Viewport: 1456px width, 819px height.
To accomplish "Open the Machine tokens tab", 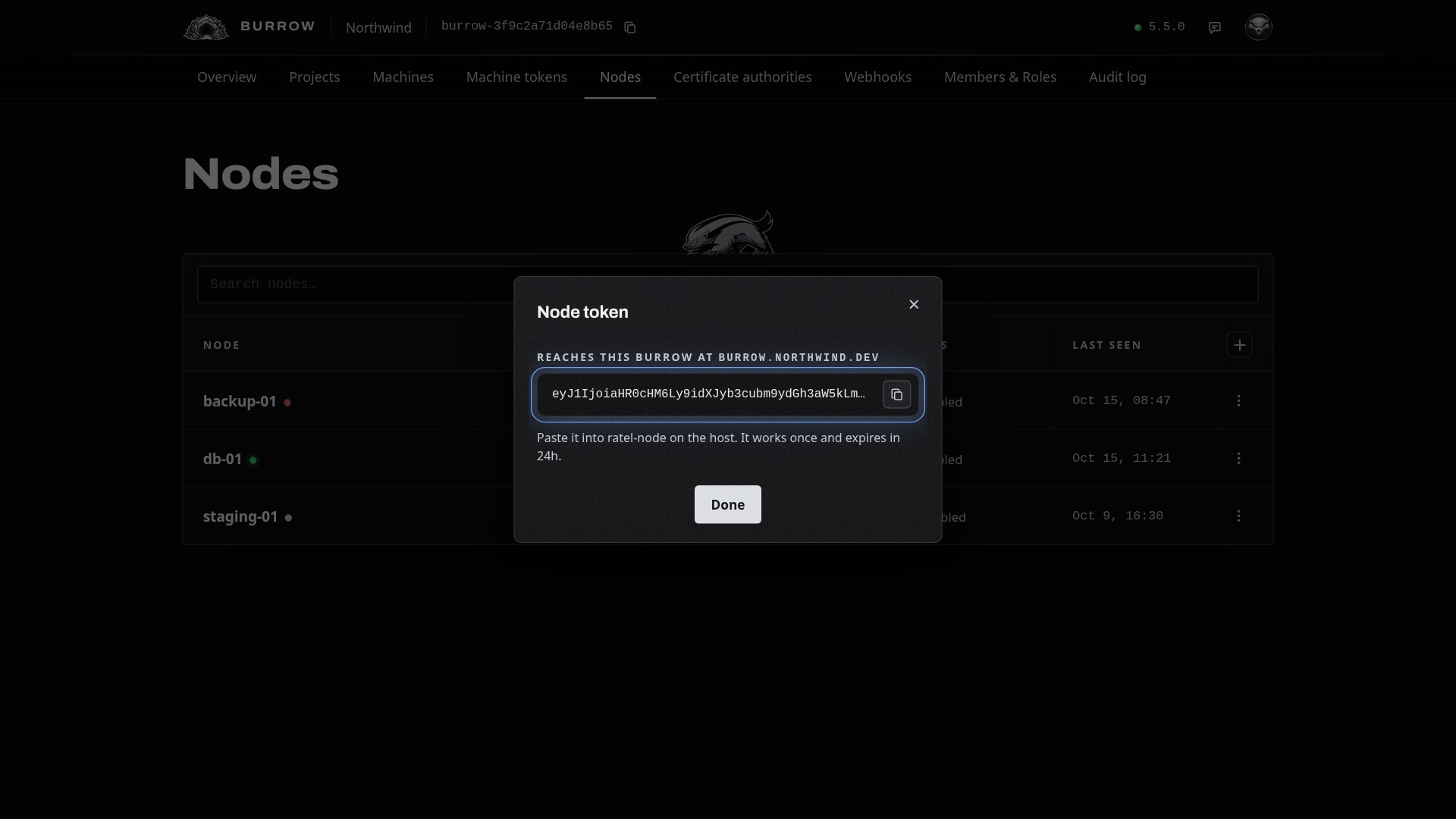I will tap(516, 77).
